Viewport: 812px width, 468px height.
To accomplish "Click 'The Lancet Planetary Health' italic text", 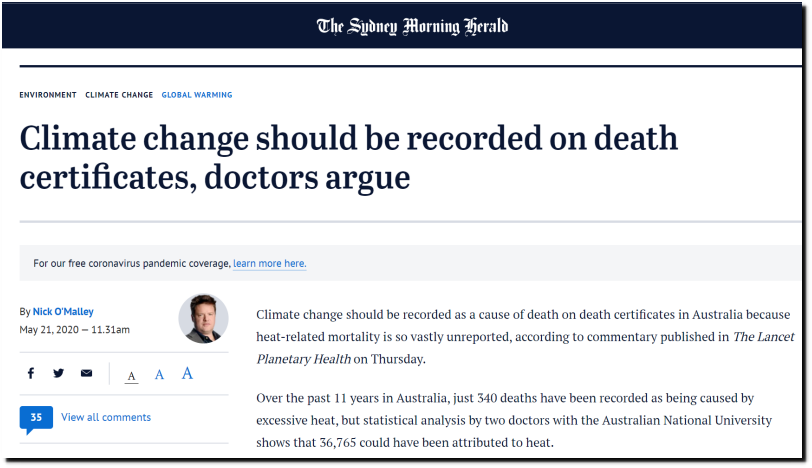I will tap(525, 347).
